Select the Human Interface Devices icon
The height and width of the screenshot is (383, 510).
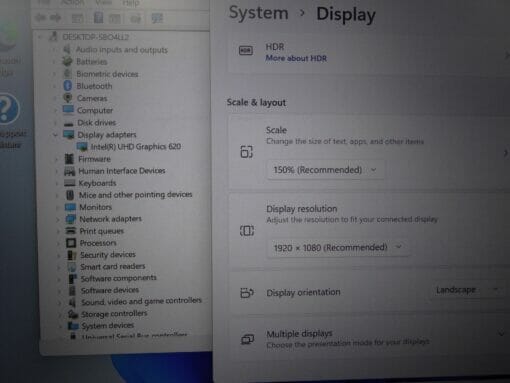click(69, 171)
